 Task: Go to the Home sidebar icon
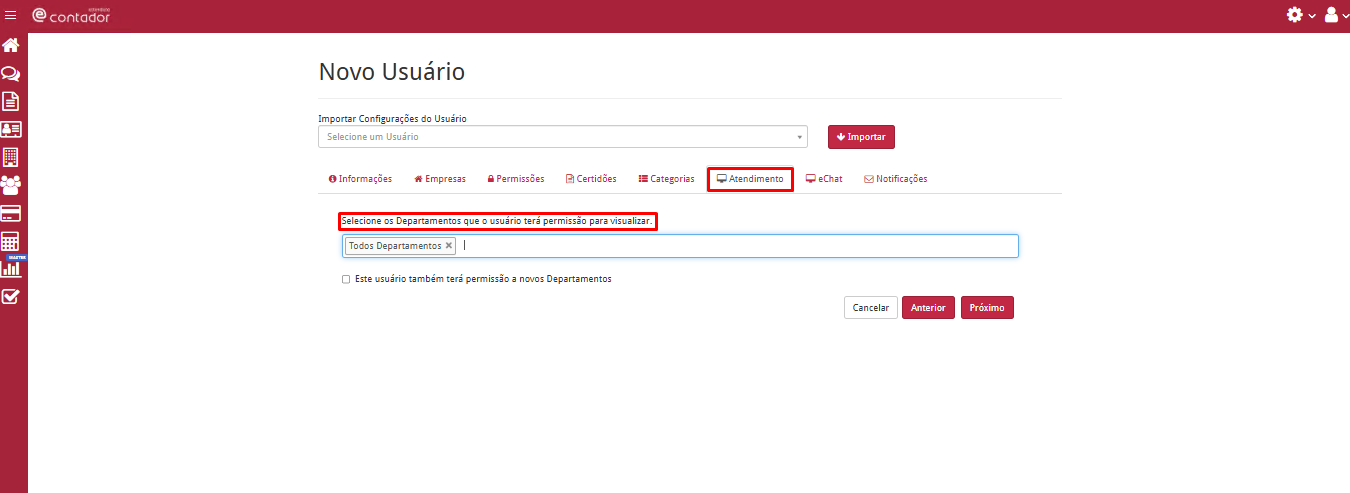[x=11, y=45]
